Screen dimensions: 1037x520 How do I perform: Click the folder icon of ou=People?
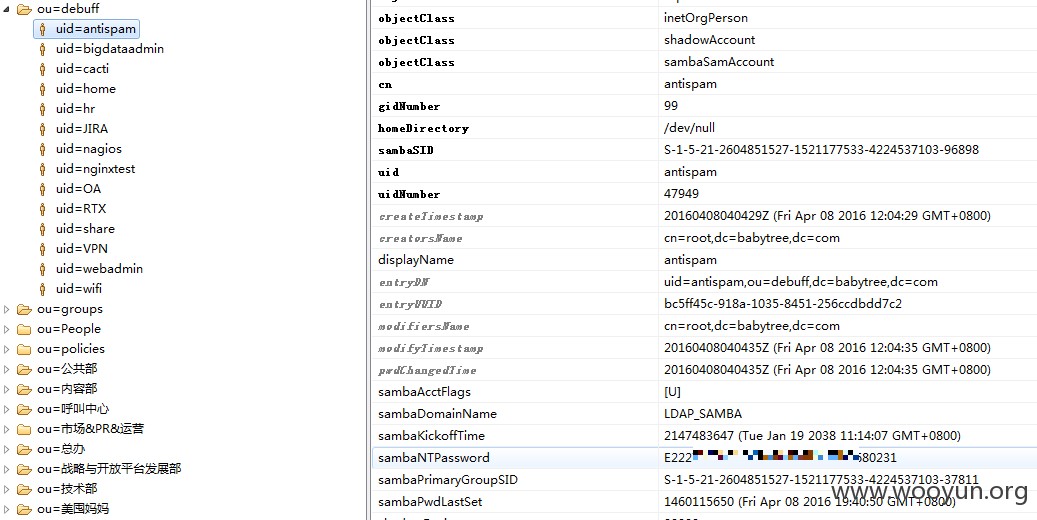coord(24,329)
